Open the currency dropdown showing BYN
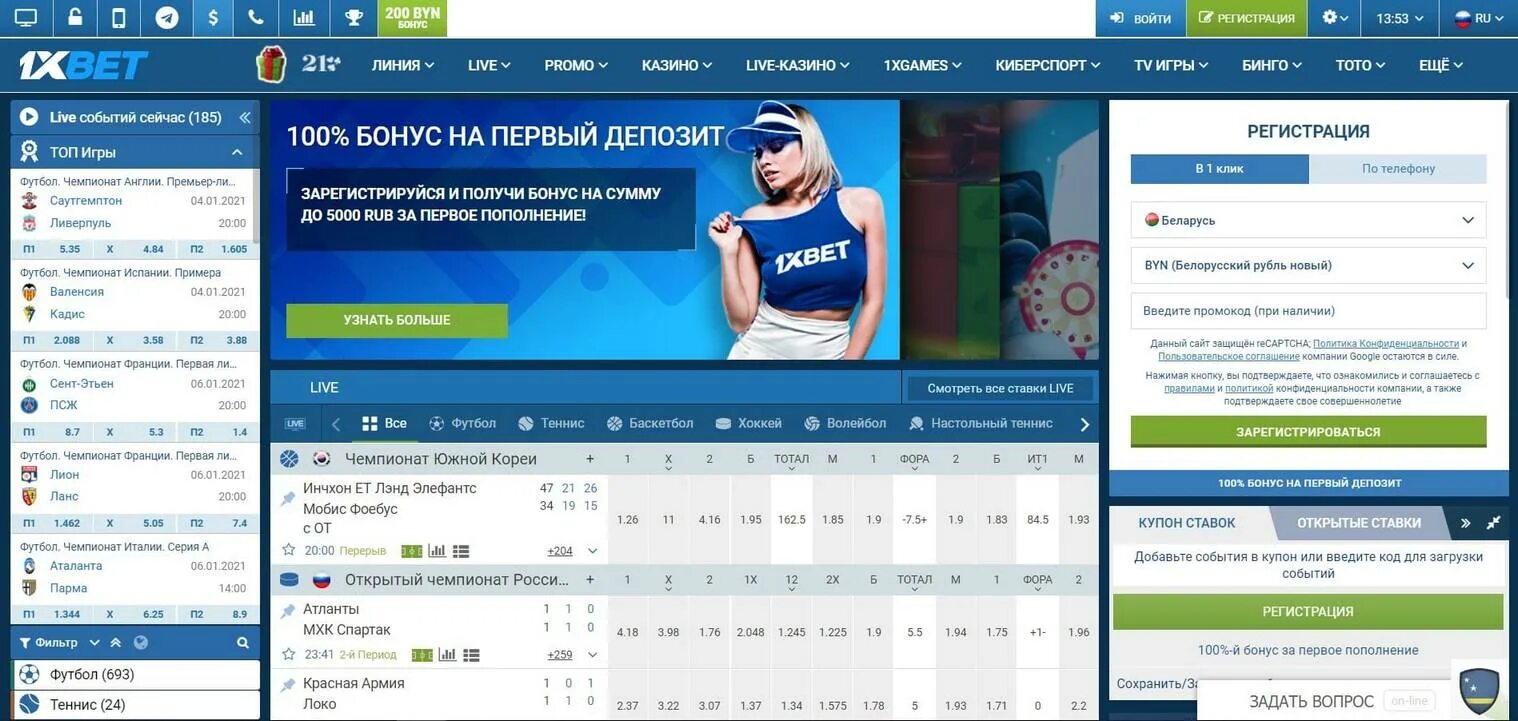 [1308, 265]
